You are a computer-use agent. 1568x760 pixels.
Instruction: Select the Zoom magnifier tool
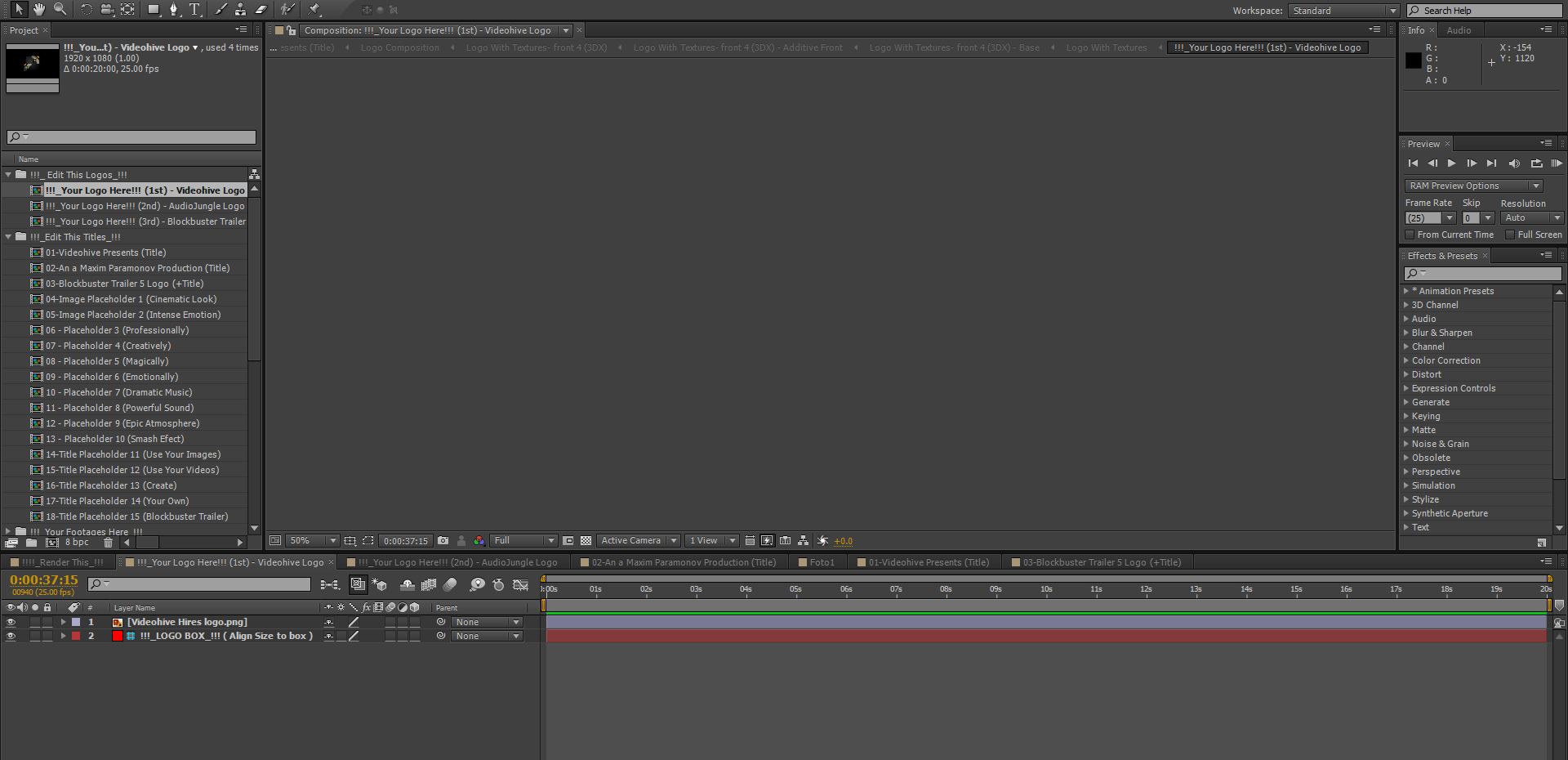click(x=60, y=9)
